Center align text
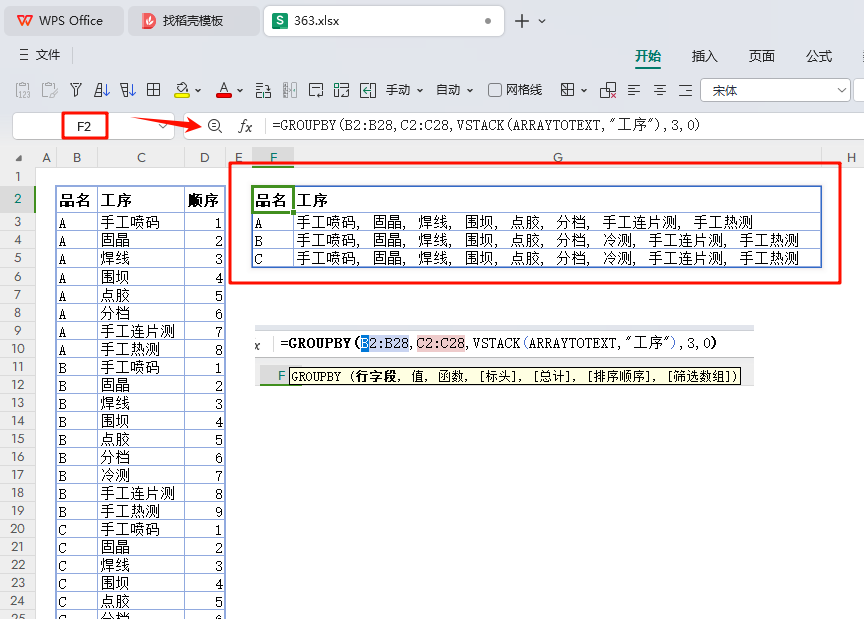Viewport: 864px width, 619px height. 660,90
